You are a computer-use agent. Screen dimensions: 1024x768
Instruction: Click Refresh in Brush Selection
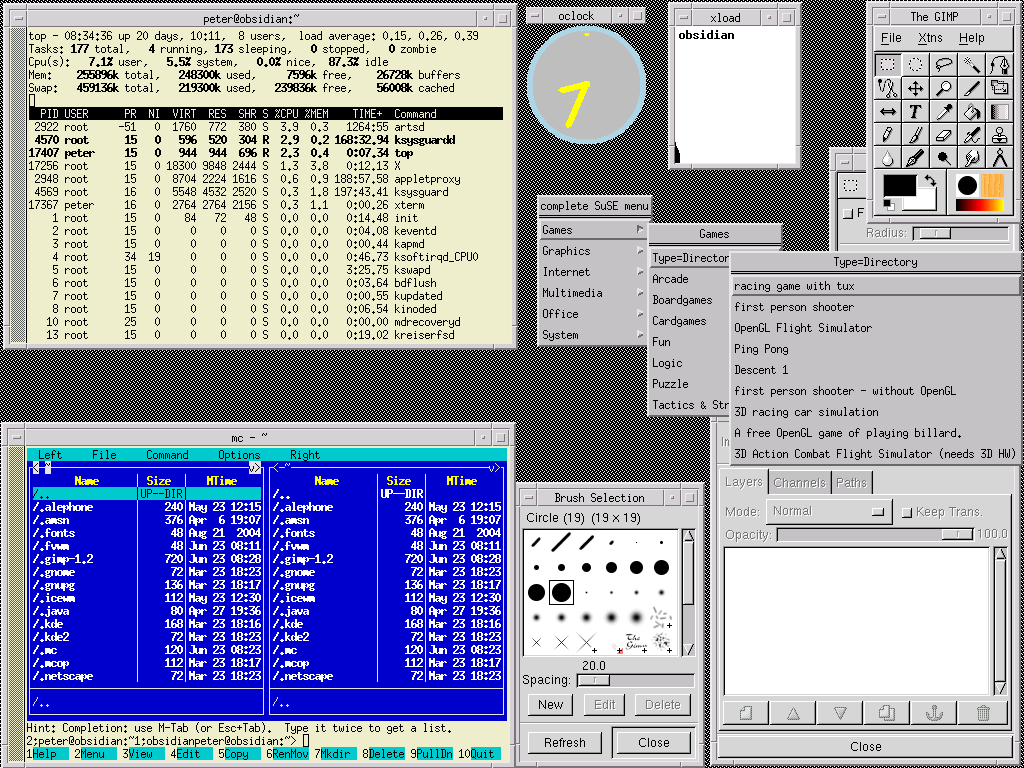point(565,743)
